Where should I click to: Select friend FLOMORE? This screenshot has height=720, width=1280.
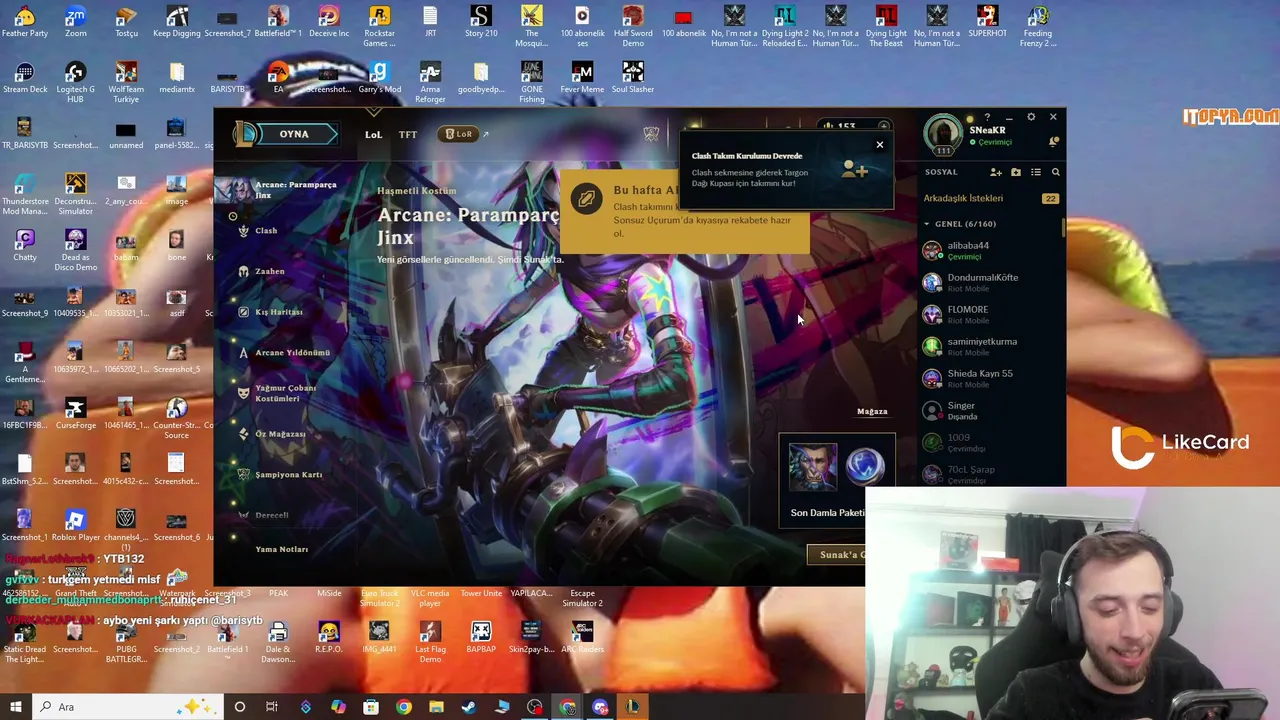click(x=990, y=314)
